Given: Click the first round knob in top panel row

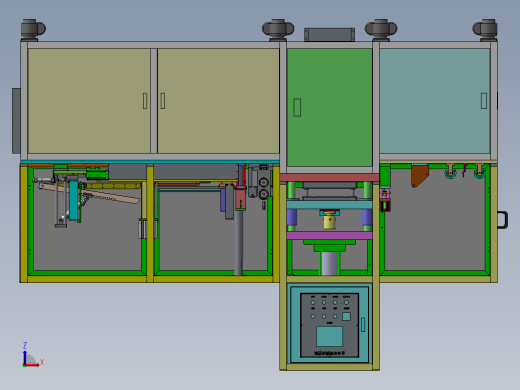Looking at the screenshot, I should pos(313,303).
